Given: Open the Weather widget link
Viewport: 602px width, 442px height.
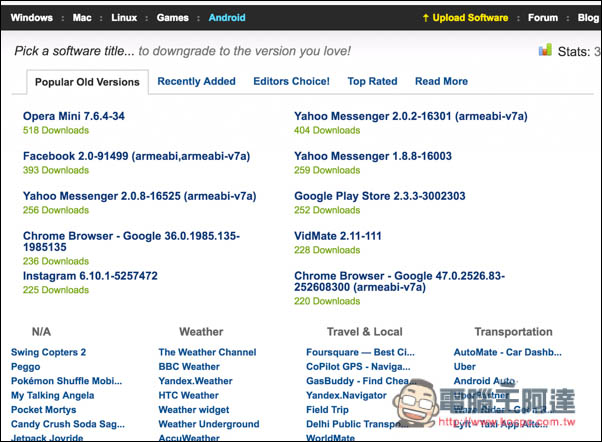Looking at the screenshot, I should coord(194,410).
